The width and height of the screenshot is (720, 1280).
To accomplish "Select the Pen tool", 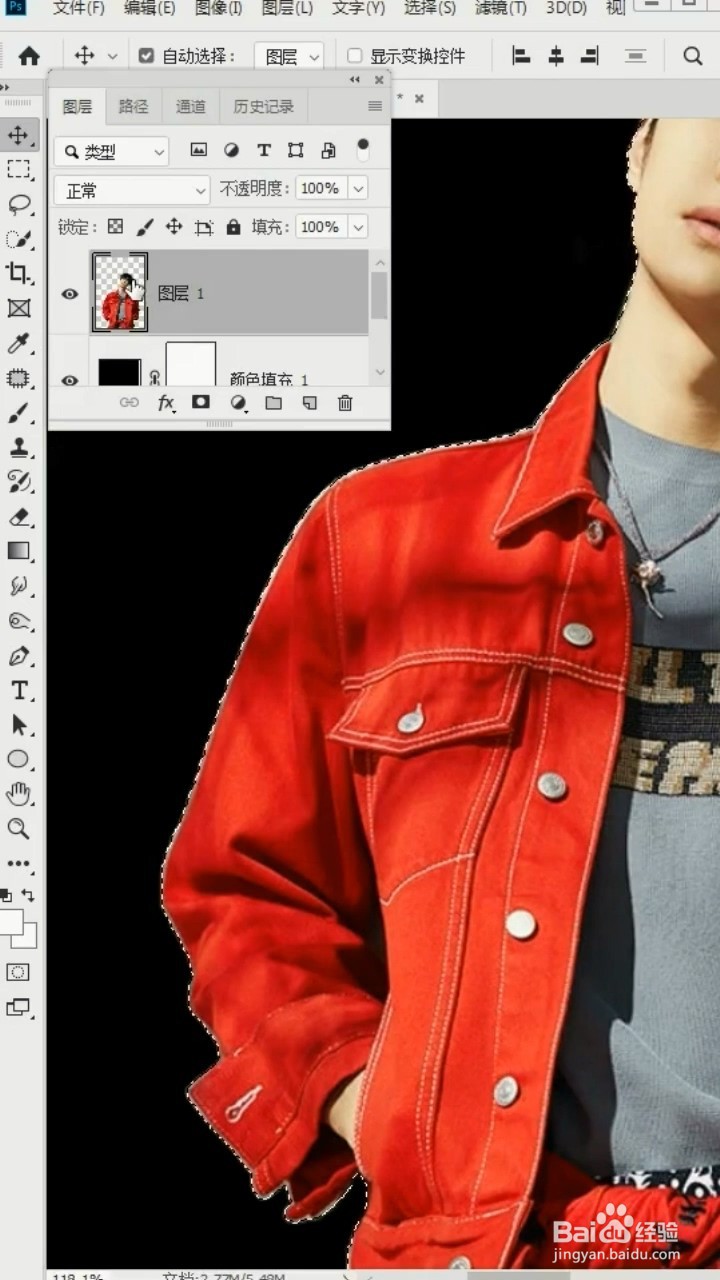I will 19,656.
